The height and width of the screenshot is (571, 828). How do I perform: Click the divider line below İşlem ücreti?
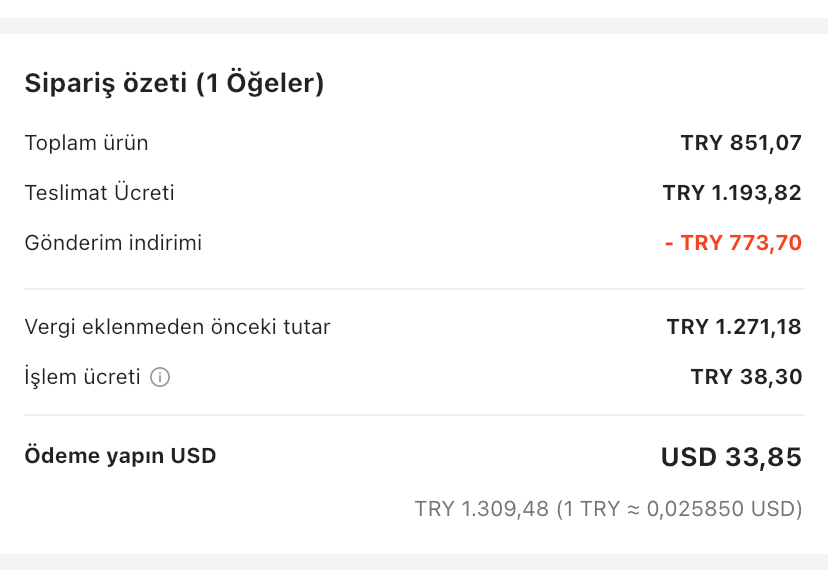click(413, 415)
